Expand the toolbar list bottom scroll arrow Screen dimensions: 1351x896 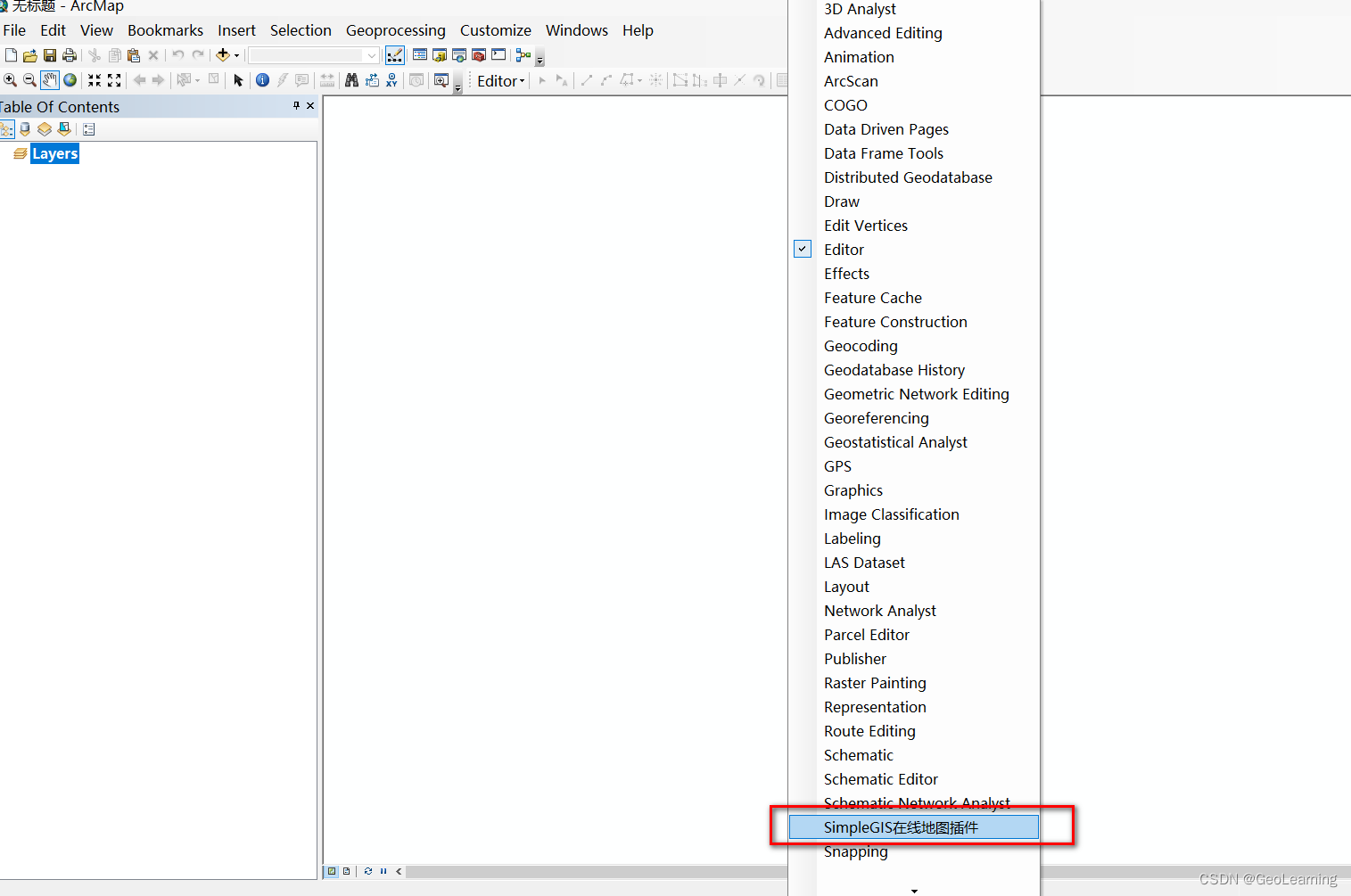(x=914, y=890)
